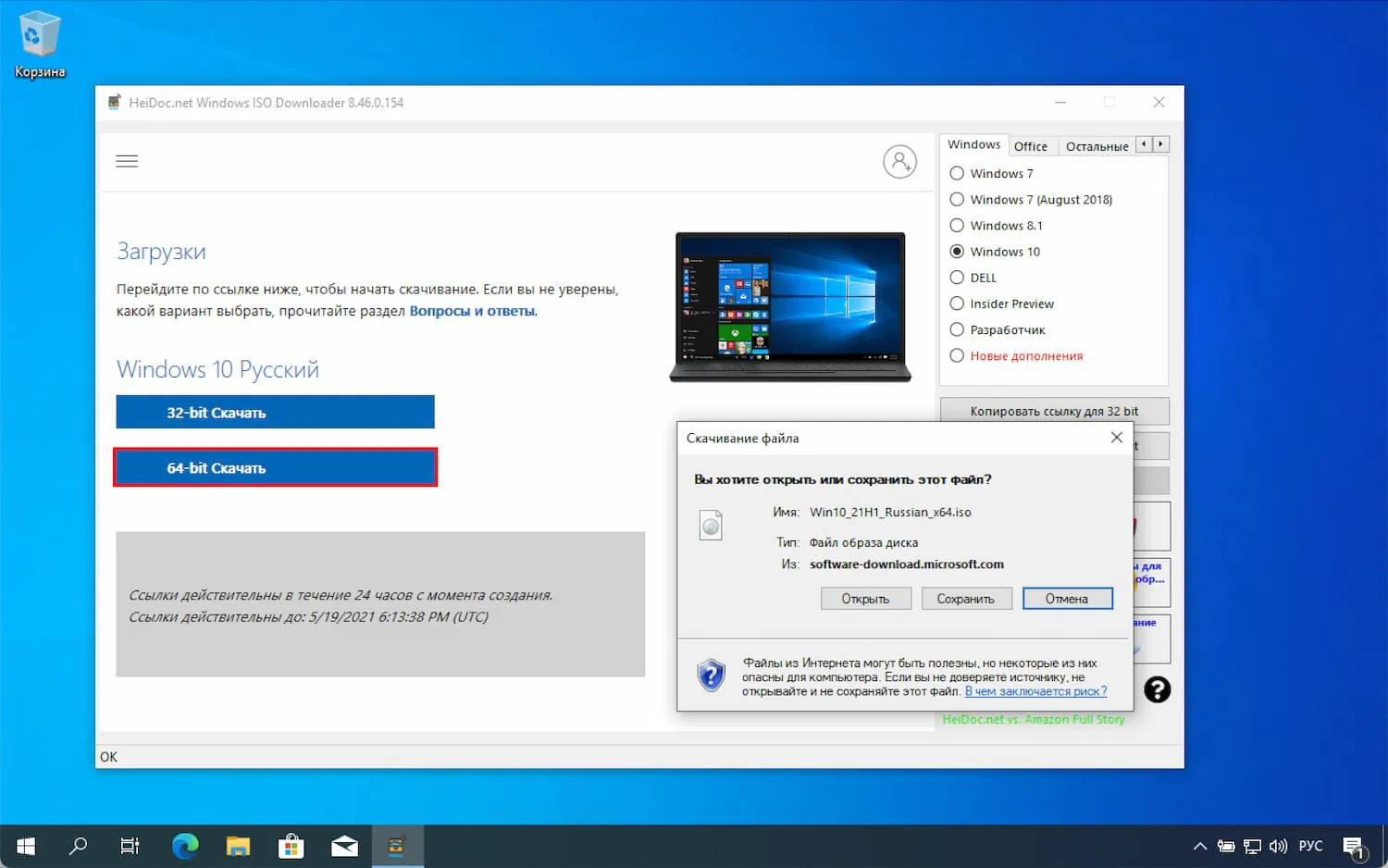Choose the DELL radio button
The width and height of the screenshot is (1388, 868).
tap(956, 277)
